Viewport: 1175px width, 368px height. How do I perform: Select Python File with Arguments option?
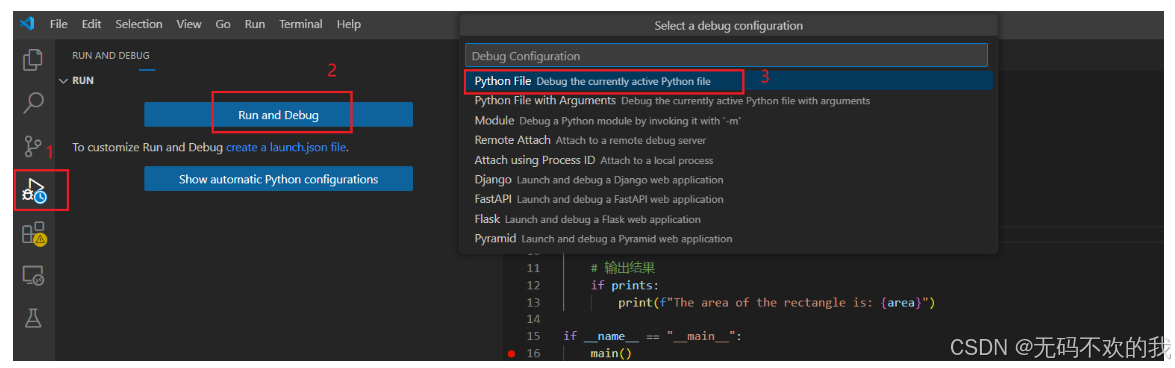click(x=728, y=100)
